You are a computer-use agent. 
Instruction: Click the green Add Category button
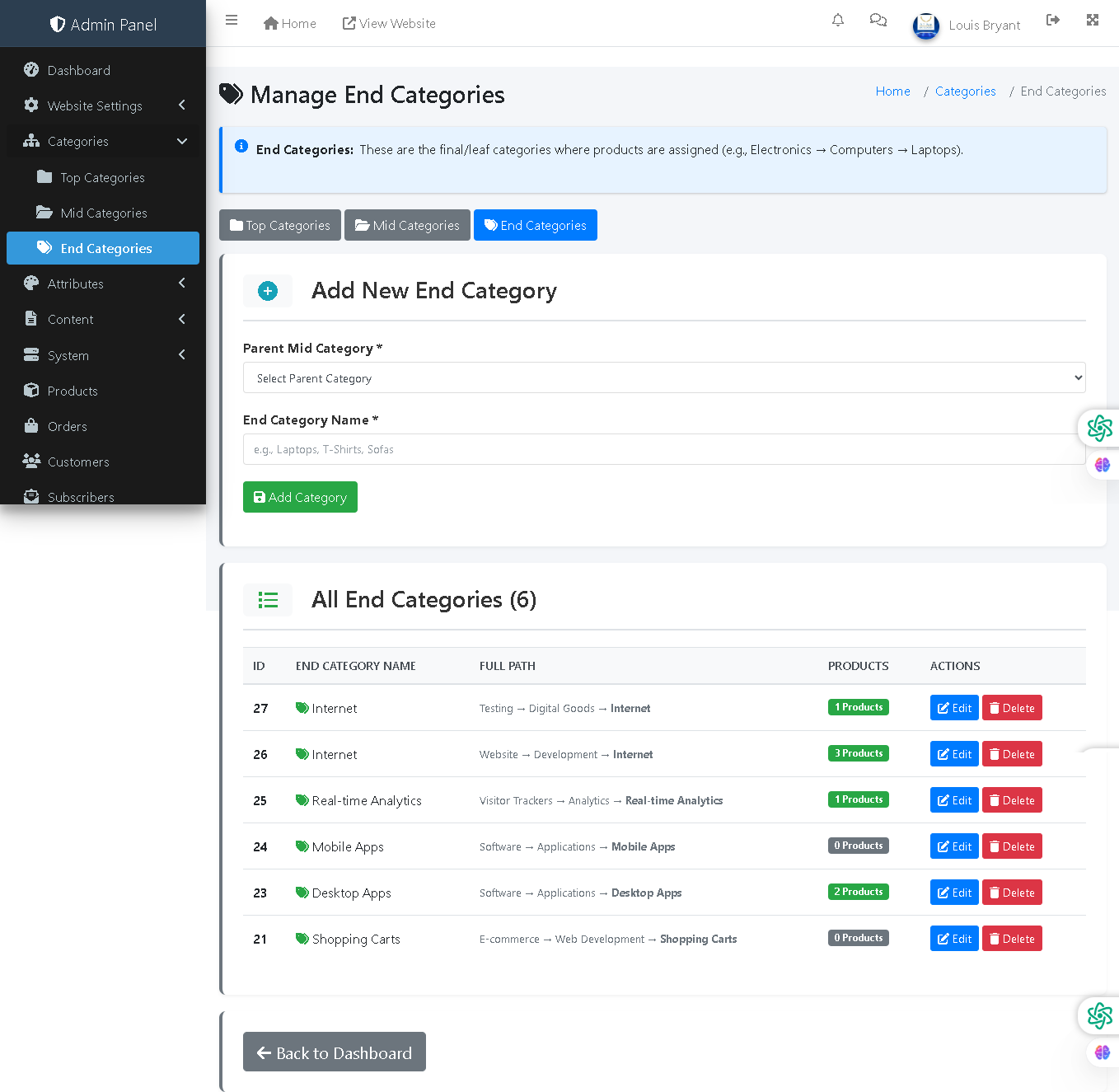tap(300, 497)
